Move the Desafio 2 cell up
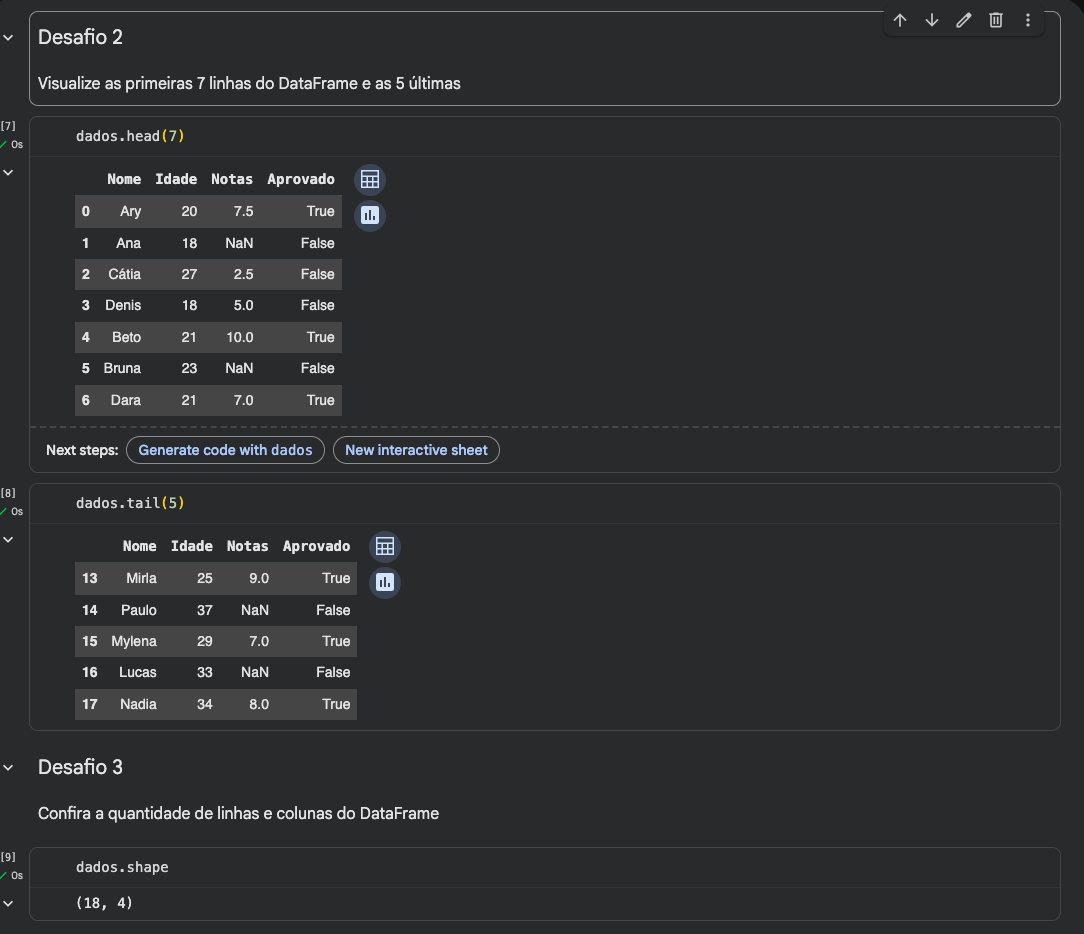This screenshot has width=1084, height=934. pos(900,20)
